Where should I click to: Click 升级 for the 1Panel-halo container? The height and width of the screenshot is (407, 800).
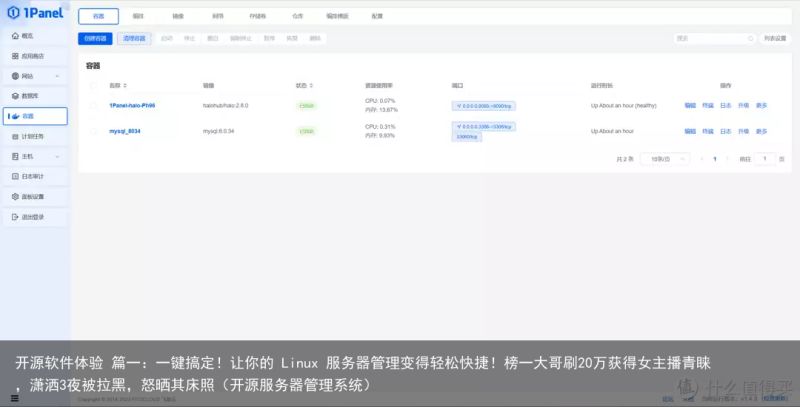click(x=743, y=106)
